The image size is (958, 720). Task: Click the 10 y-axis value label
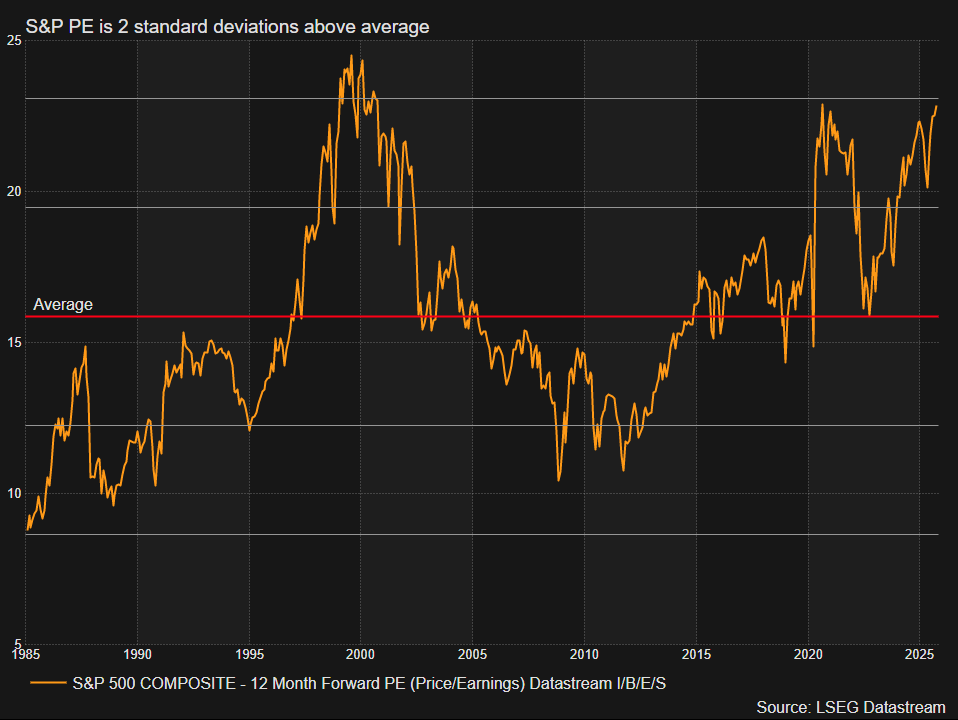(13, 493)
